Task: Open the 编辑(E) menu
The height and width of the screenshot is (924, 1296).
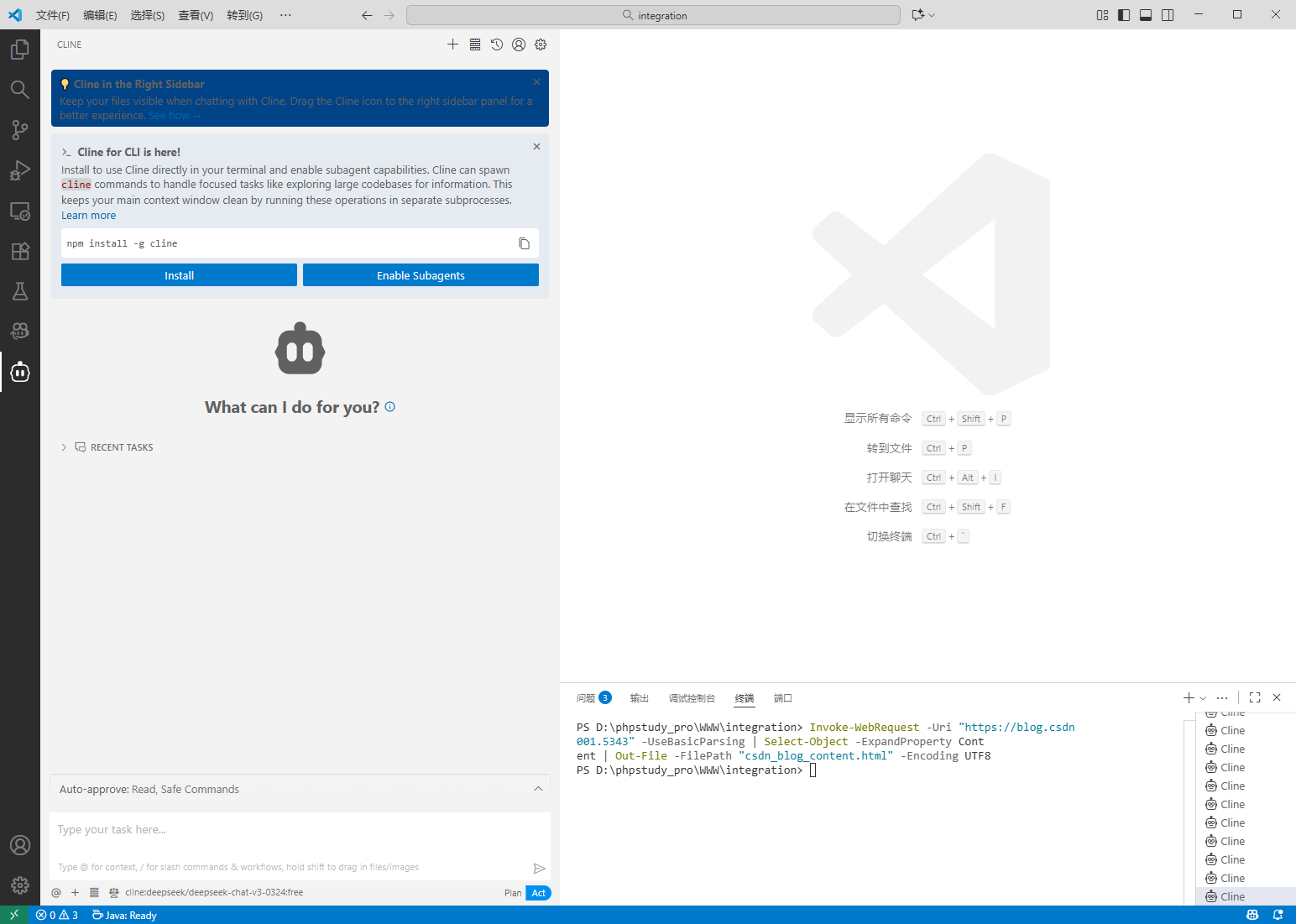Action: [100, 15]
